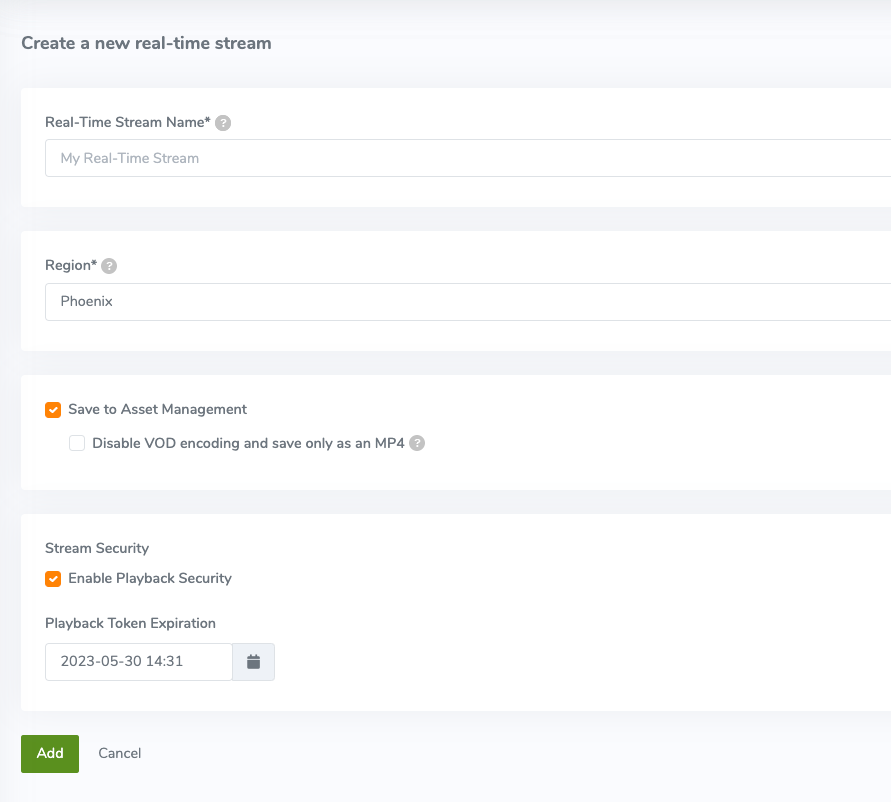Image resolution: width=891 pixels, height=802 pixels.
Task: Expand the Region dropdown showing Phoenix
Action: click(x=468, y=302)
